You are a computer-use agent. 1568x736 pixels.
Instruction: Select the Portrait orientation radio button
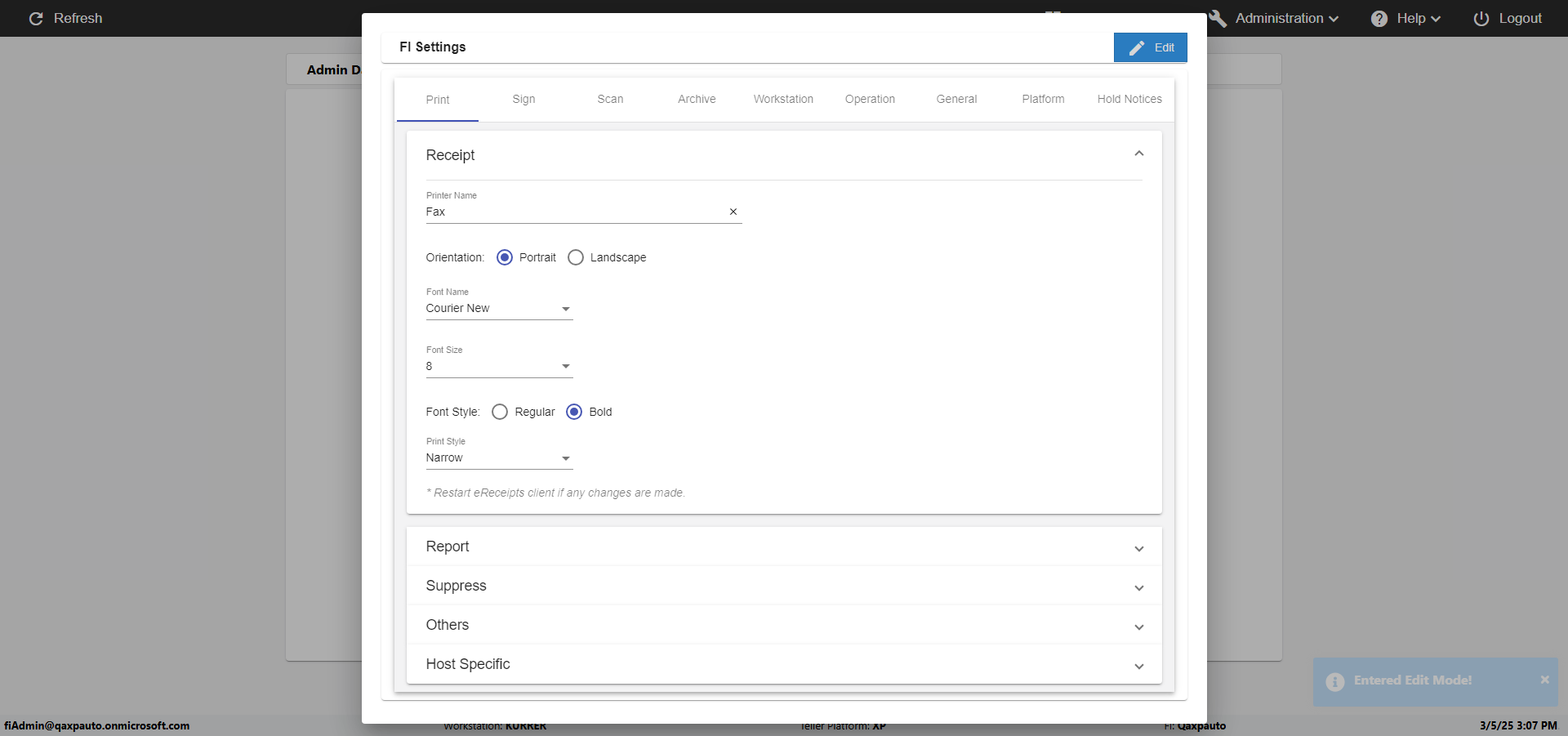tap(505, 257)
